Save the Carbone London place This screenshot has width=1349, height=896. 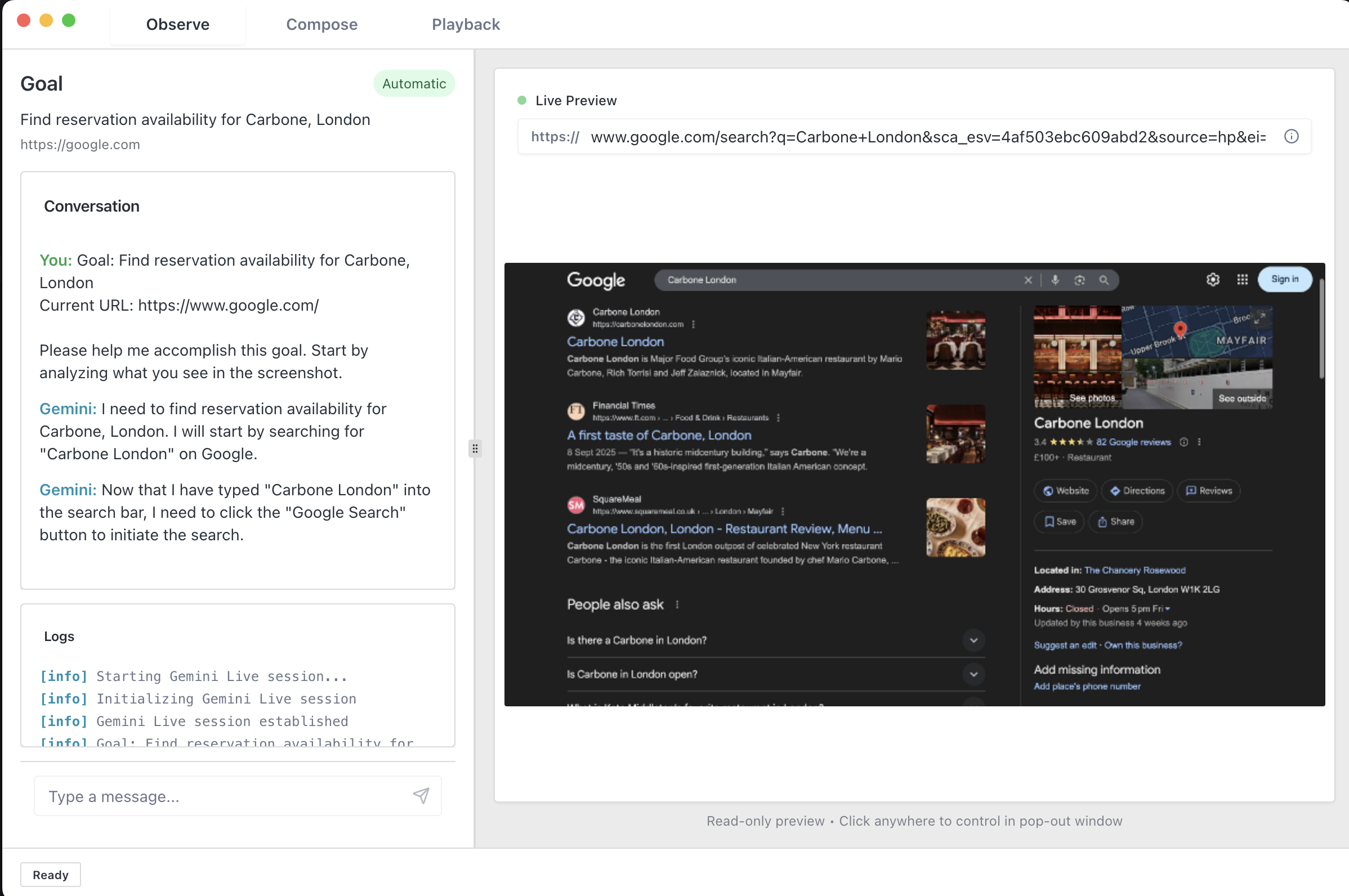pyautogui.click(x=1058, y=521)
